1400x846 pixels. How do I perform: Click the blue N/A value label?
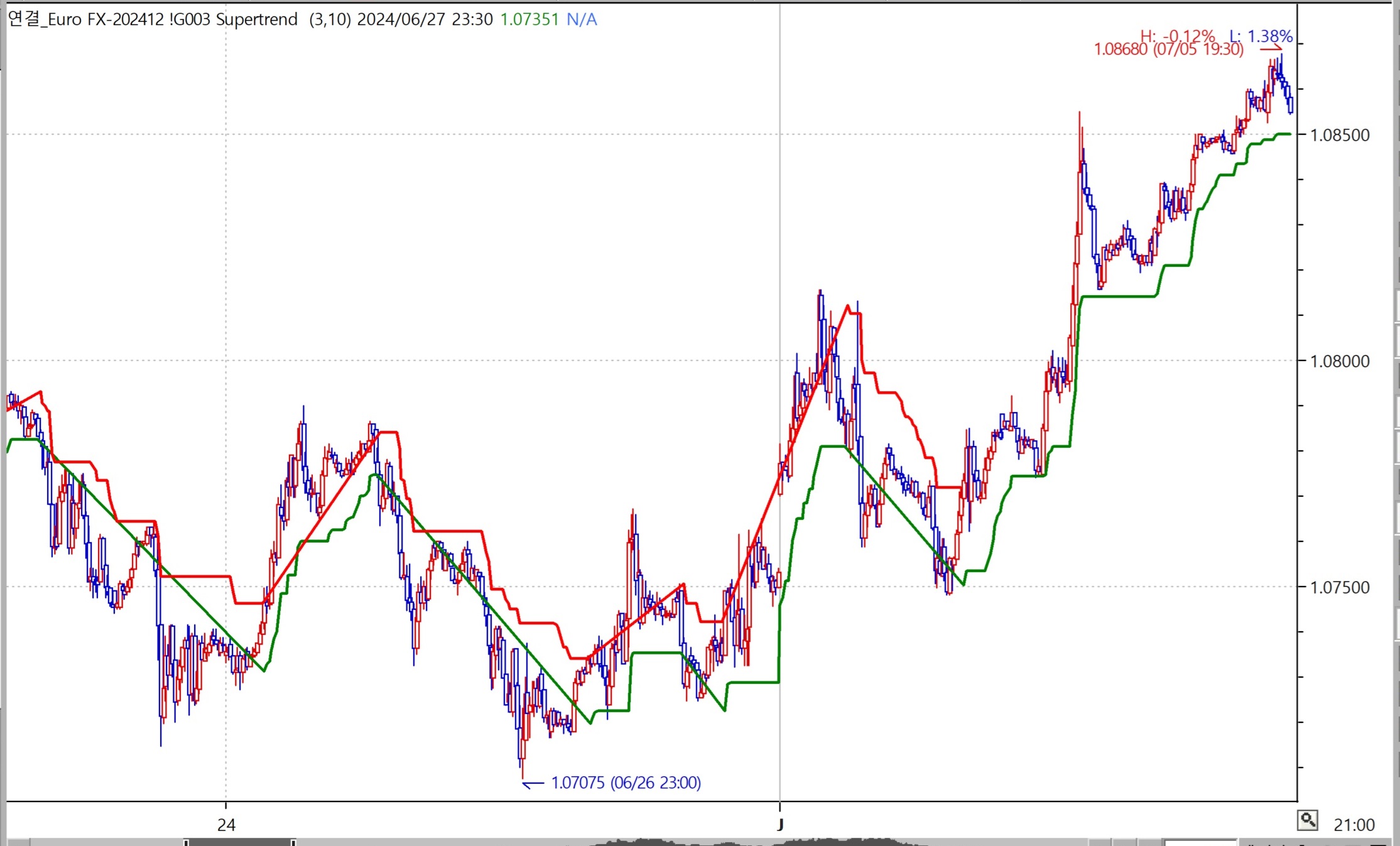[x=582, y=19]
